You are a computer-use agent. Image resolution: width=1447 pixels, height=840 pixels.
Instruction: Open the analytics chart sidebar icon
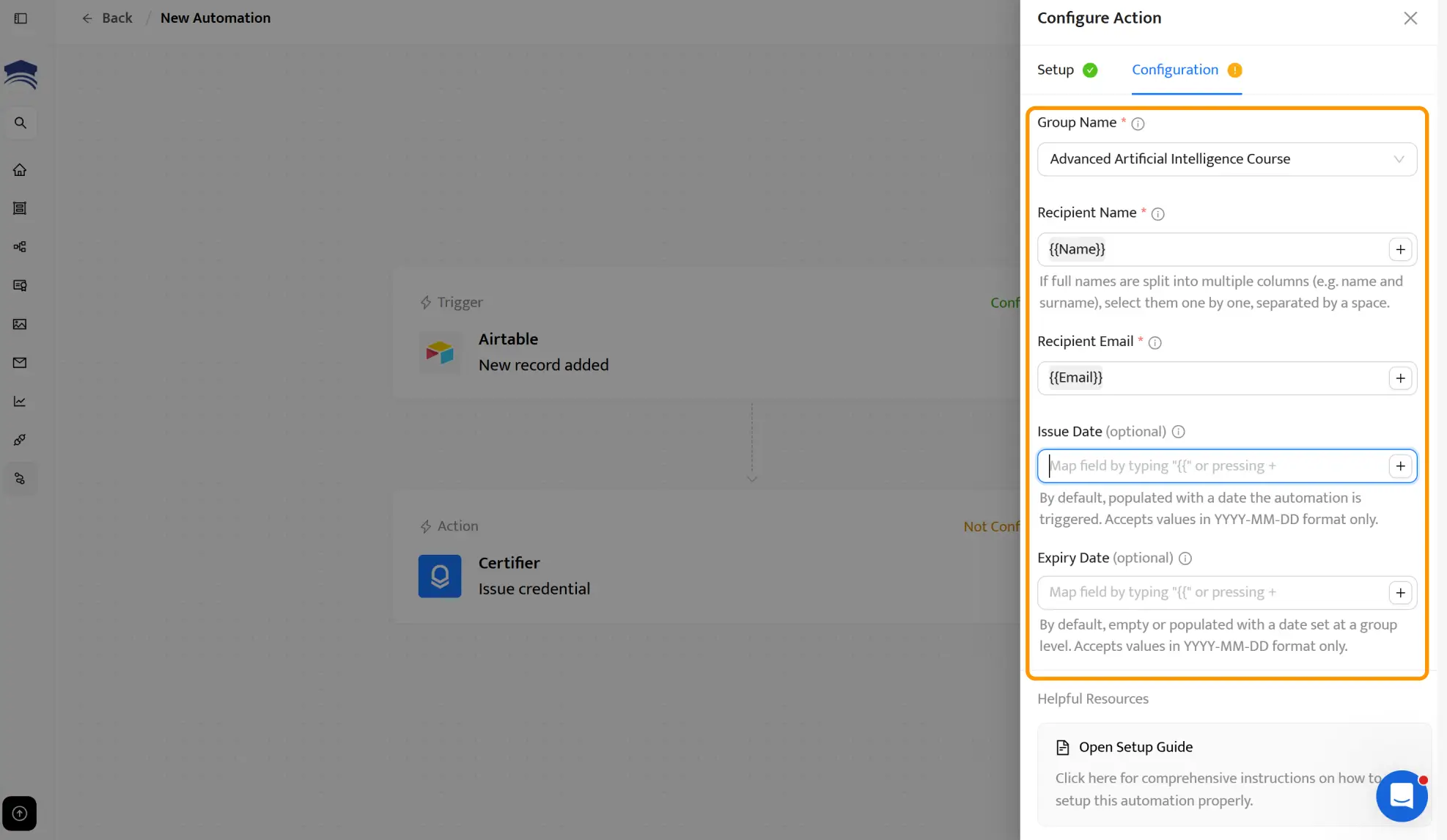pos(20,402)
